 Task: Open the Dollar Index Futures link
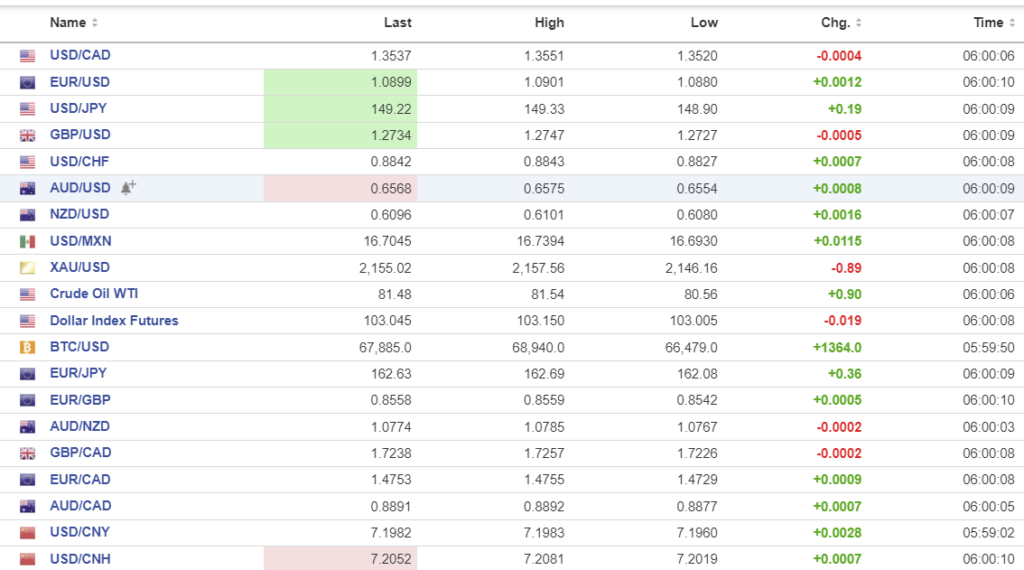(114, 320)
